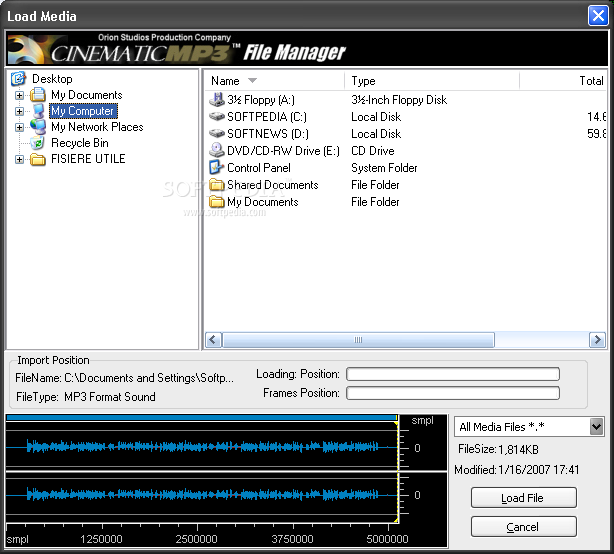Click the My Network Places globe icon
The width and height of the screenshot is (614, 554).
click(38, 127)
